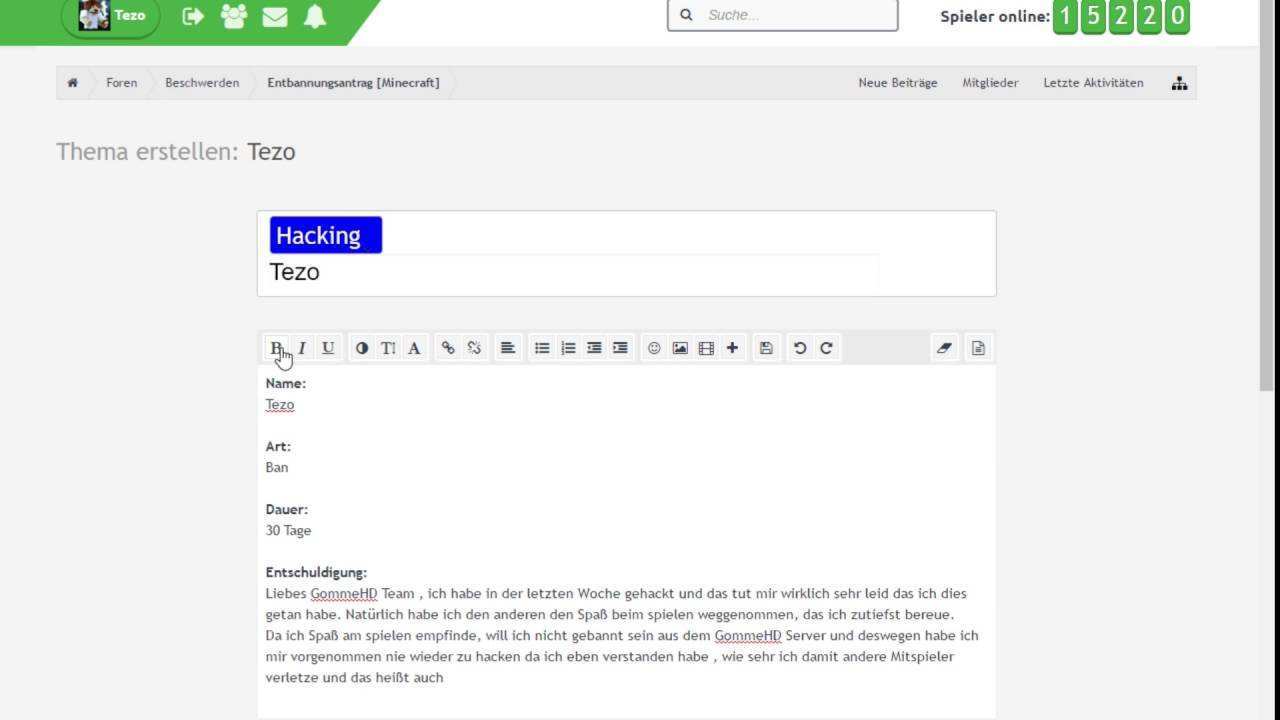1280x720 pixels.
Task: Toggle bold formatting in the editor
Action: coord(276,348)
